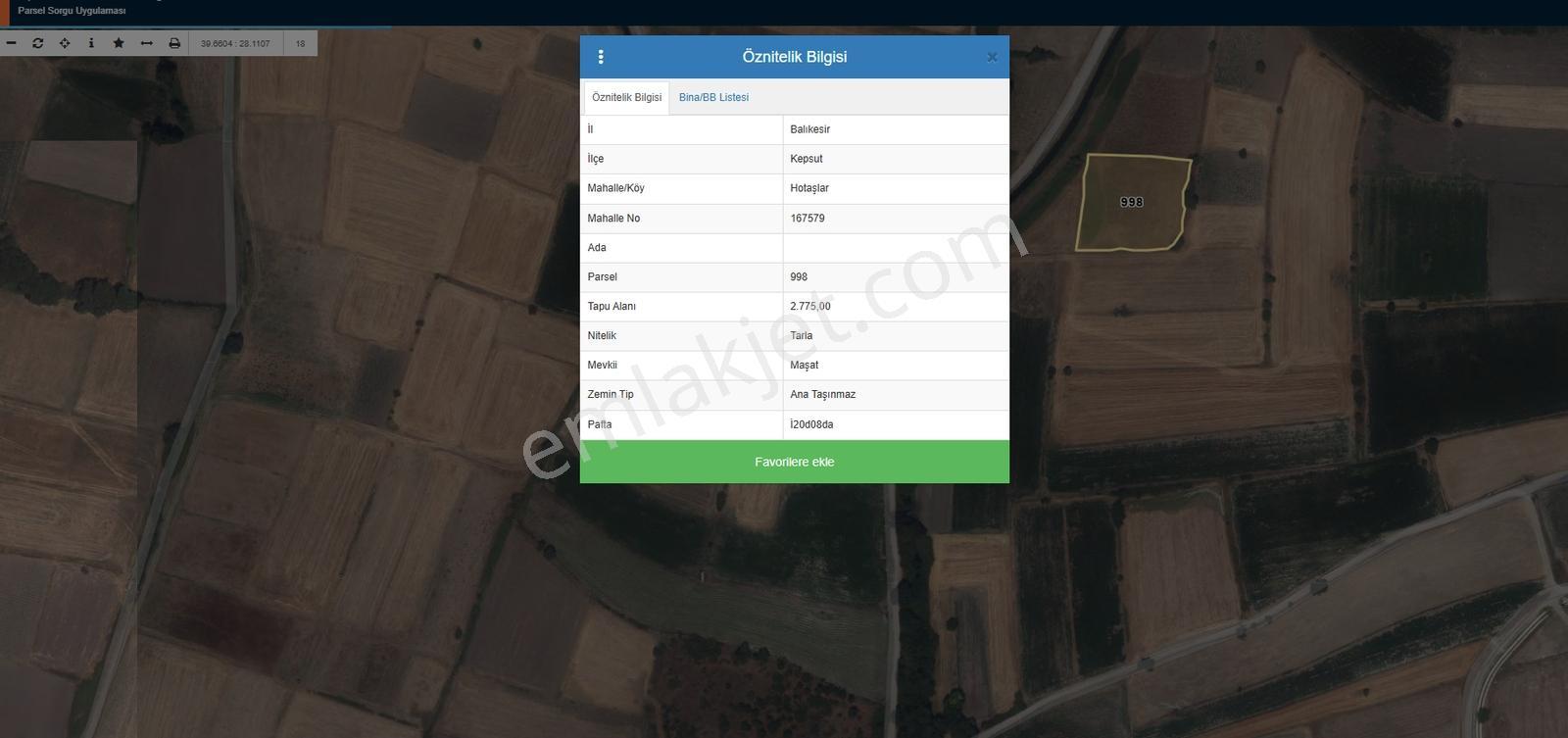1568x738 pixels.
Task: Add parcel with Favorilere ekle button
Action: (x=795, y=462)
